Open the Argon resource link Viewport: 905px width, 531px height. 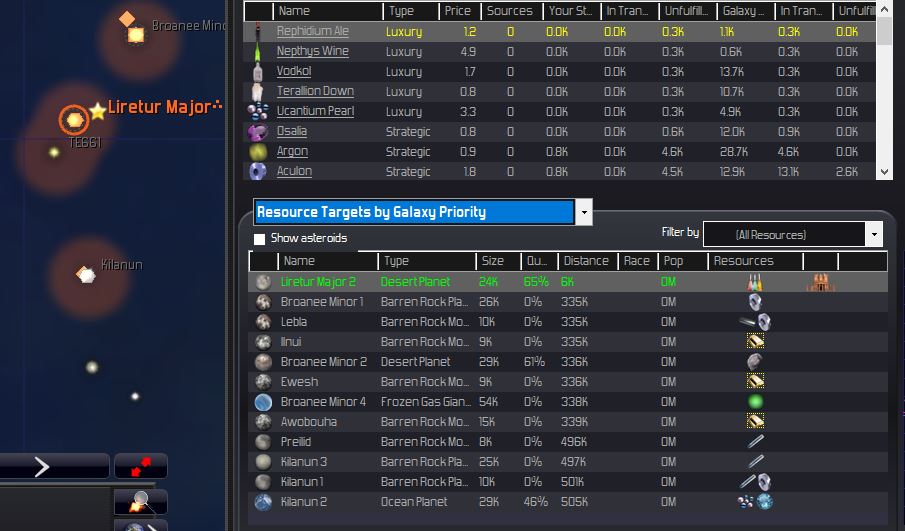tap(292, 152)
